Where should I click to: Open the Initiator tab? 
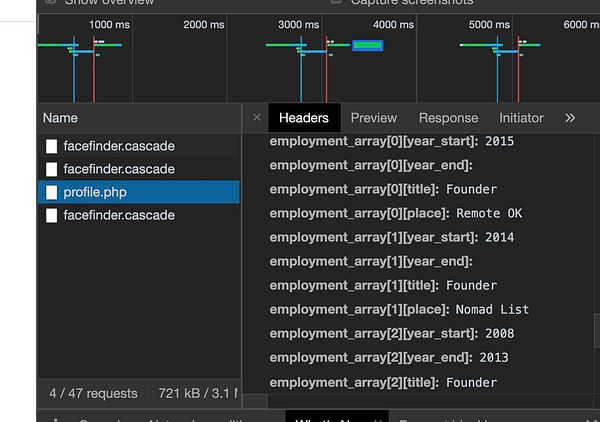click(x=521, y=118)
